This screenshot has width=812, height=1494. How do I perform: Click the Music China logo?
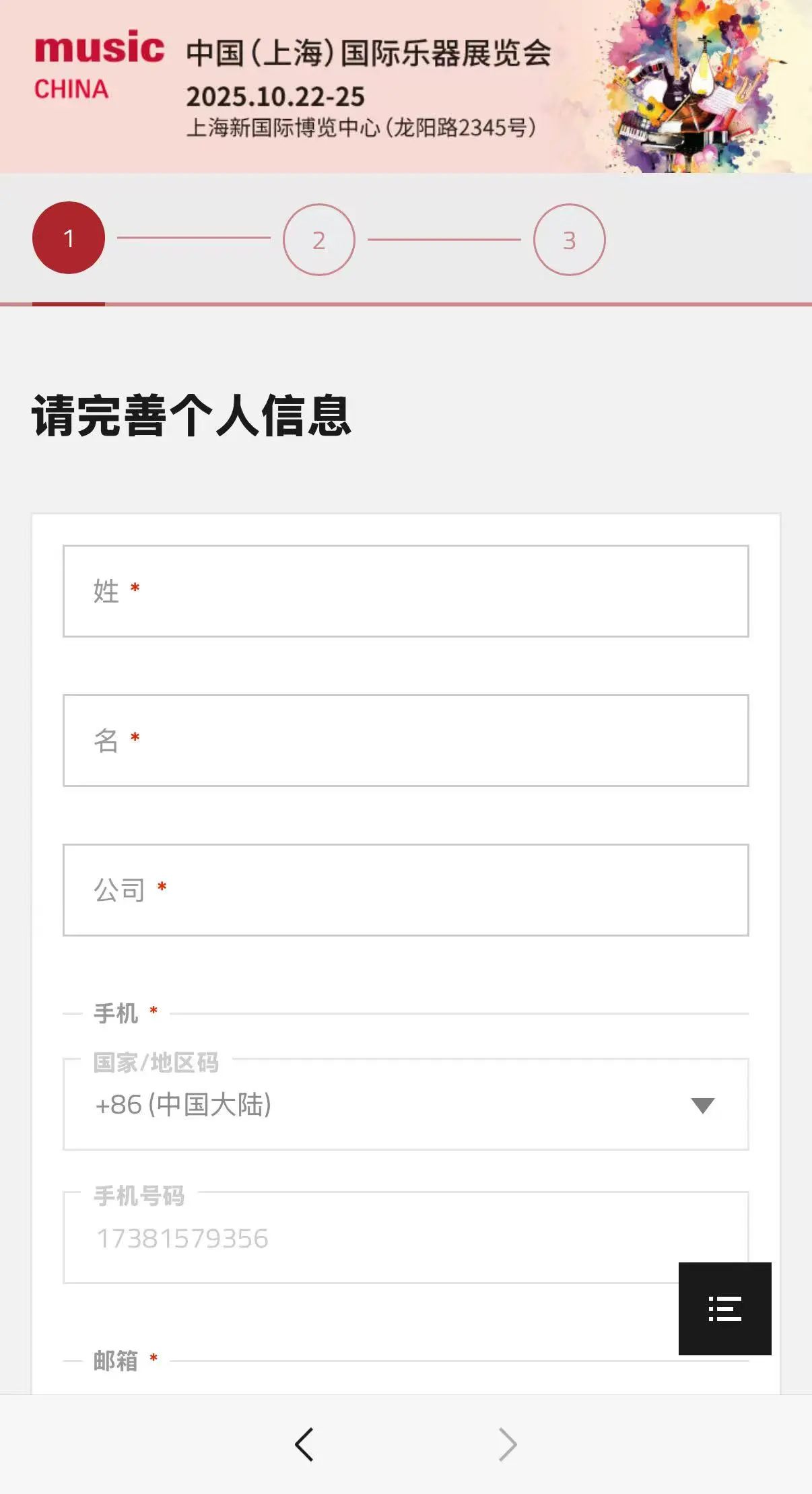(99, 65)
